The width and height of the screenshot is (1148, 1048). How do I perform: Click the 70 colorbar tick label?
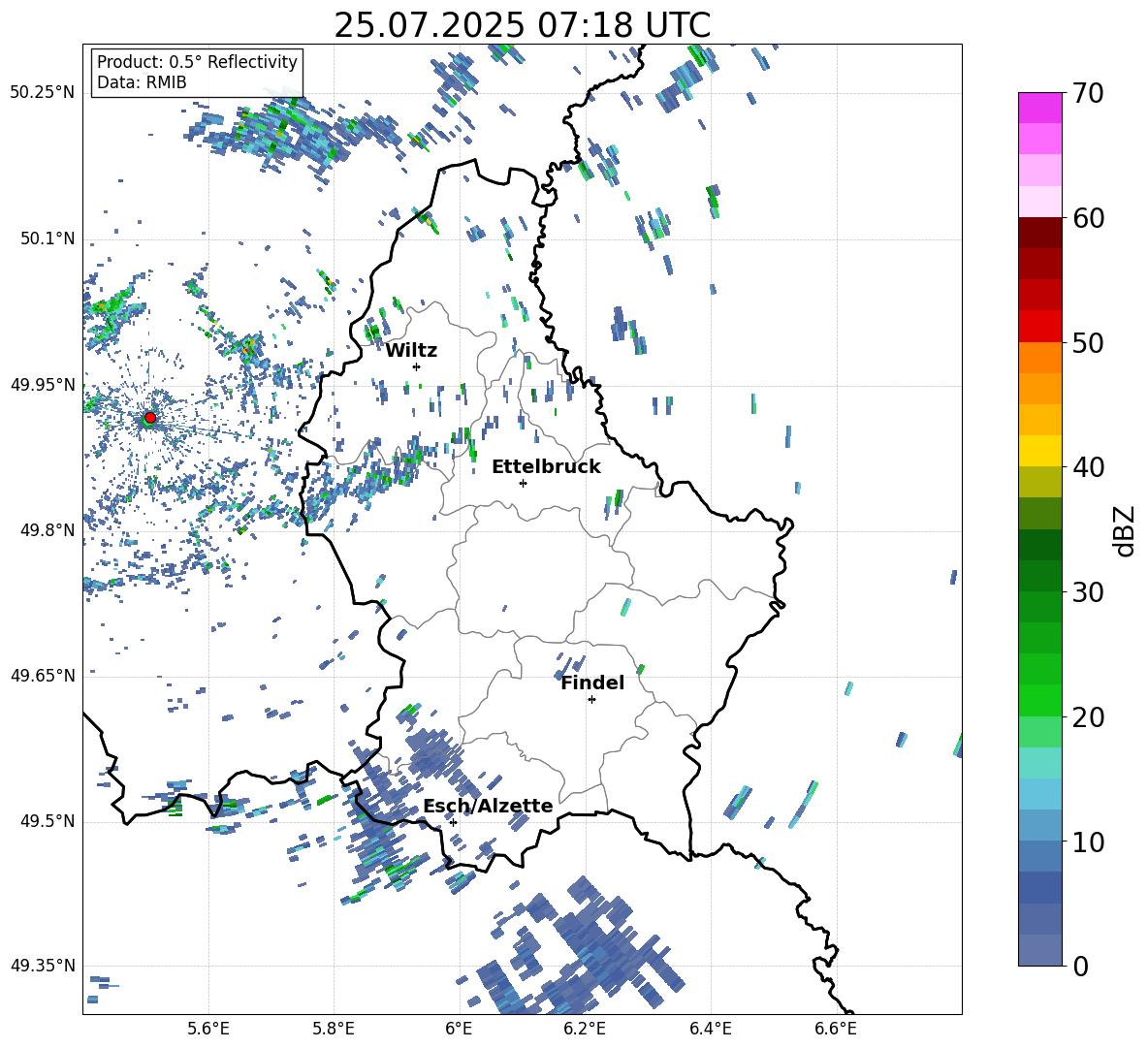coord(1088,93)
